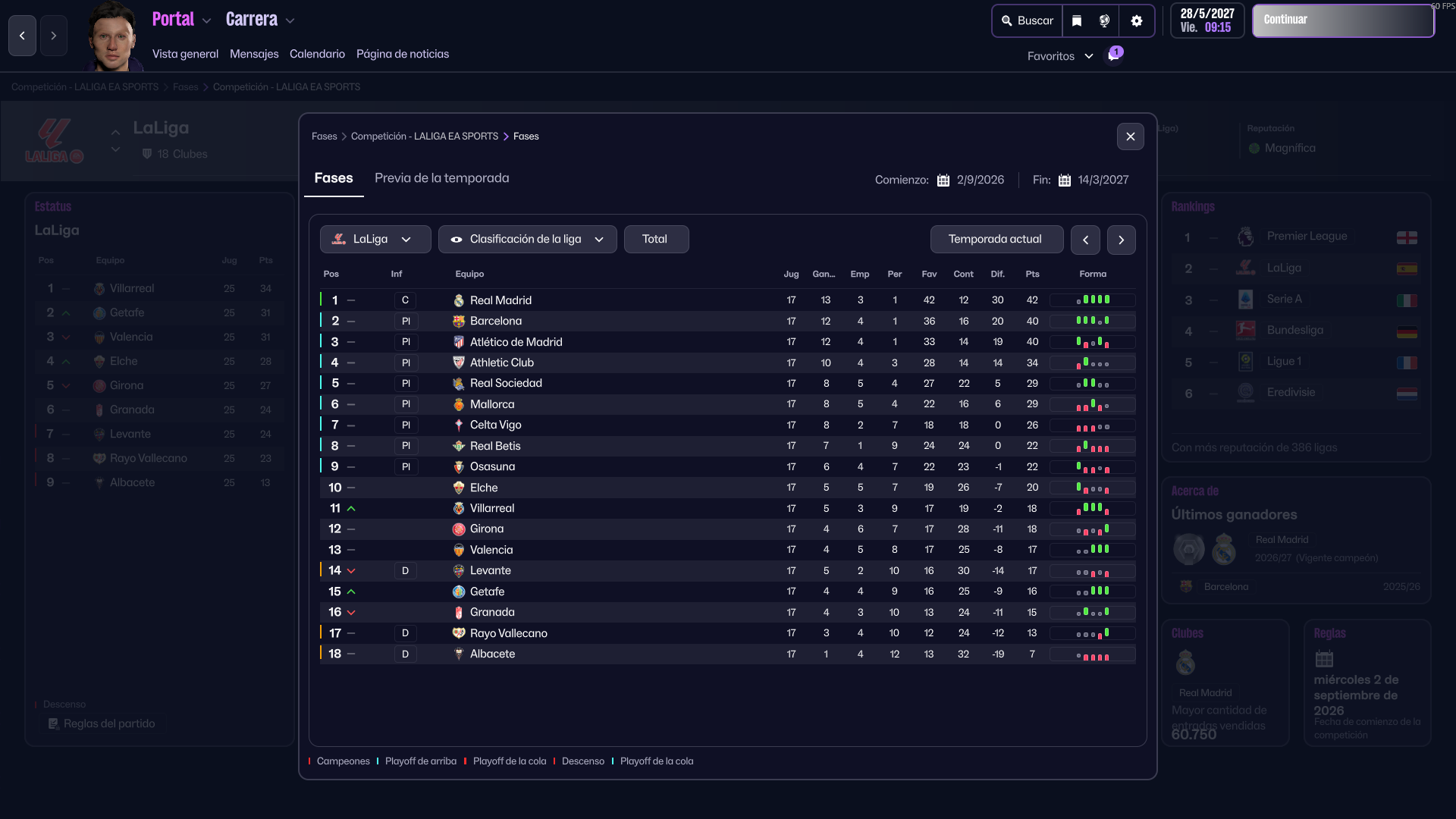Click the Fin date calendar icon
Image resolution: width=1456 pixels, height=819 pixels.
pyautogui.click(x=1064, y=180)
